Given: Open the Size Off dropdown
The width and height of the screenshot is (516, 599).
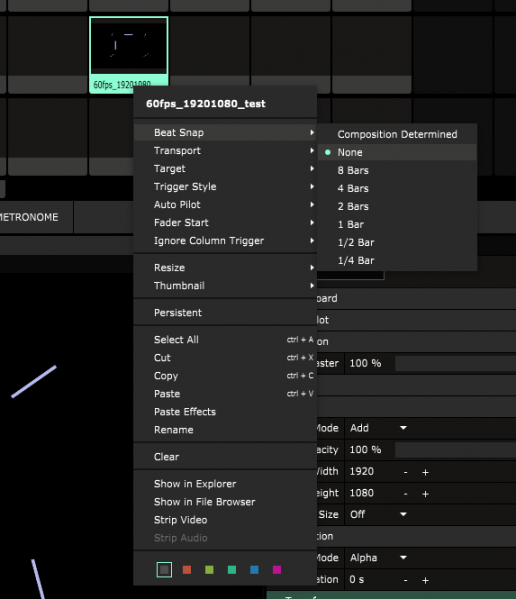Looking at the screenshot, I should pos(378,515).
